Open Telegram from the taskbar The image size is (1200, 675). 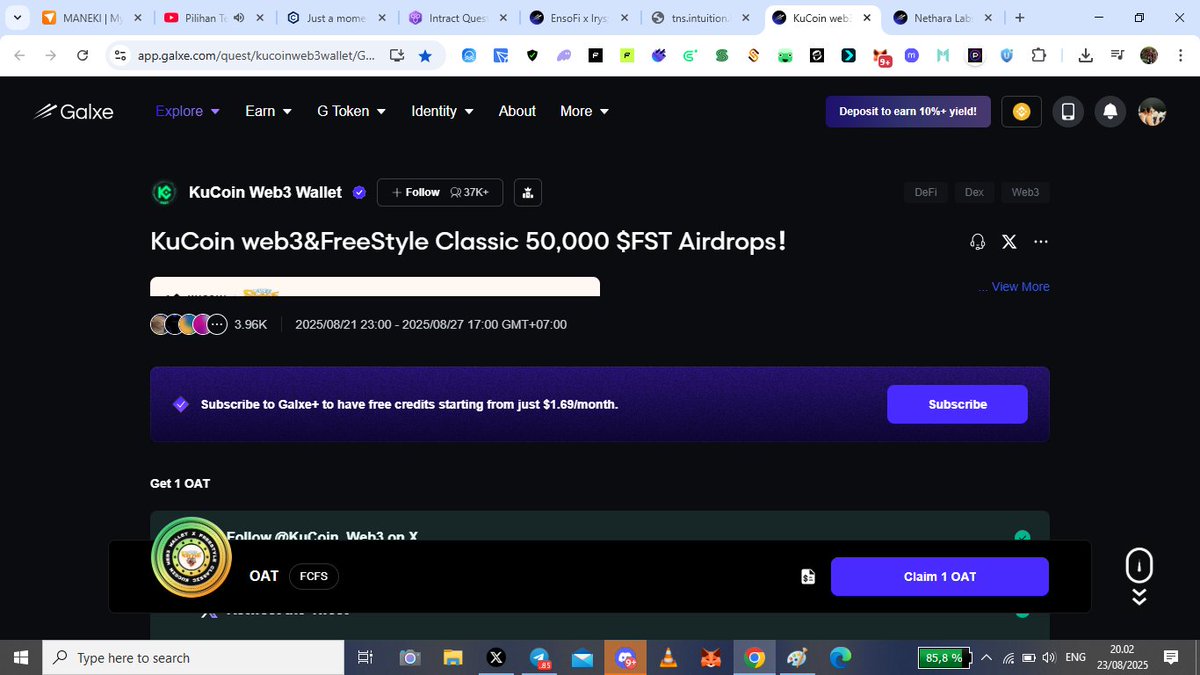point(539,657)
